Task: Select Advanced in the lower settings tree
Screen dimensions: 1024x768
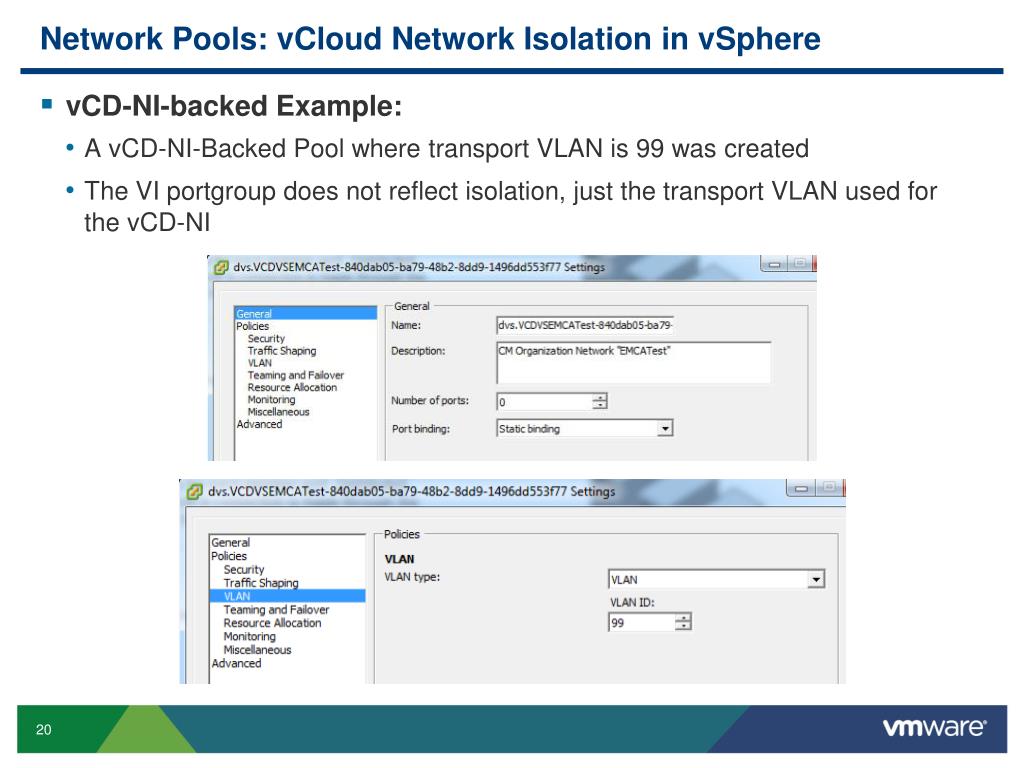Action: tap(236, 663)
